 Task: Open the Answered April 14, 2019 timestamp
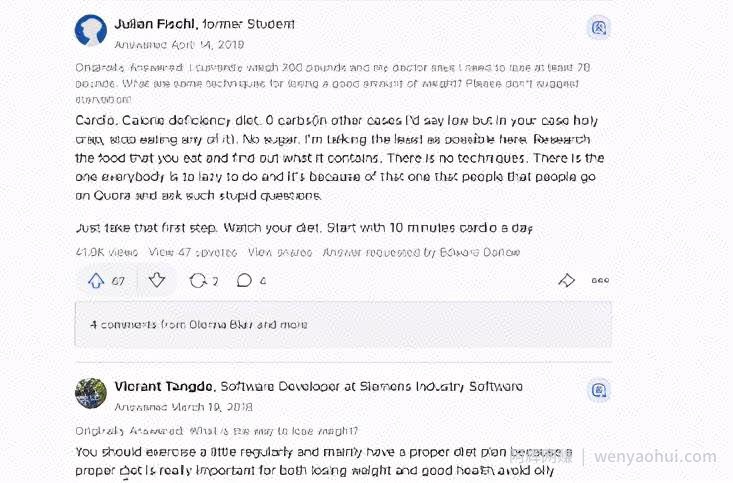pyautogui.click(x=179, y=45)
